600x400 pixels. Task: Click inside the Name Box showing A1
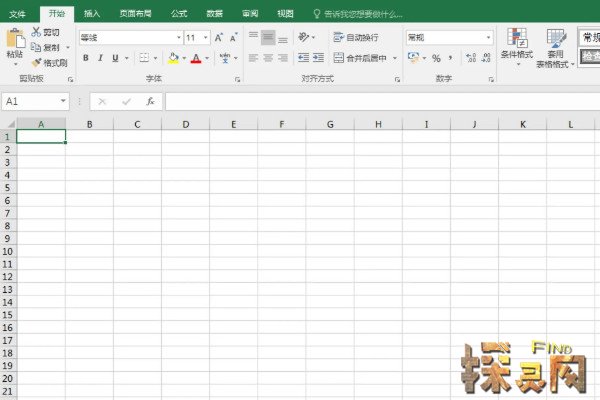(30, 101)
